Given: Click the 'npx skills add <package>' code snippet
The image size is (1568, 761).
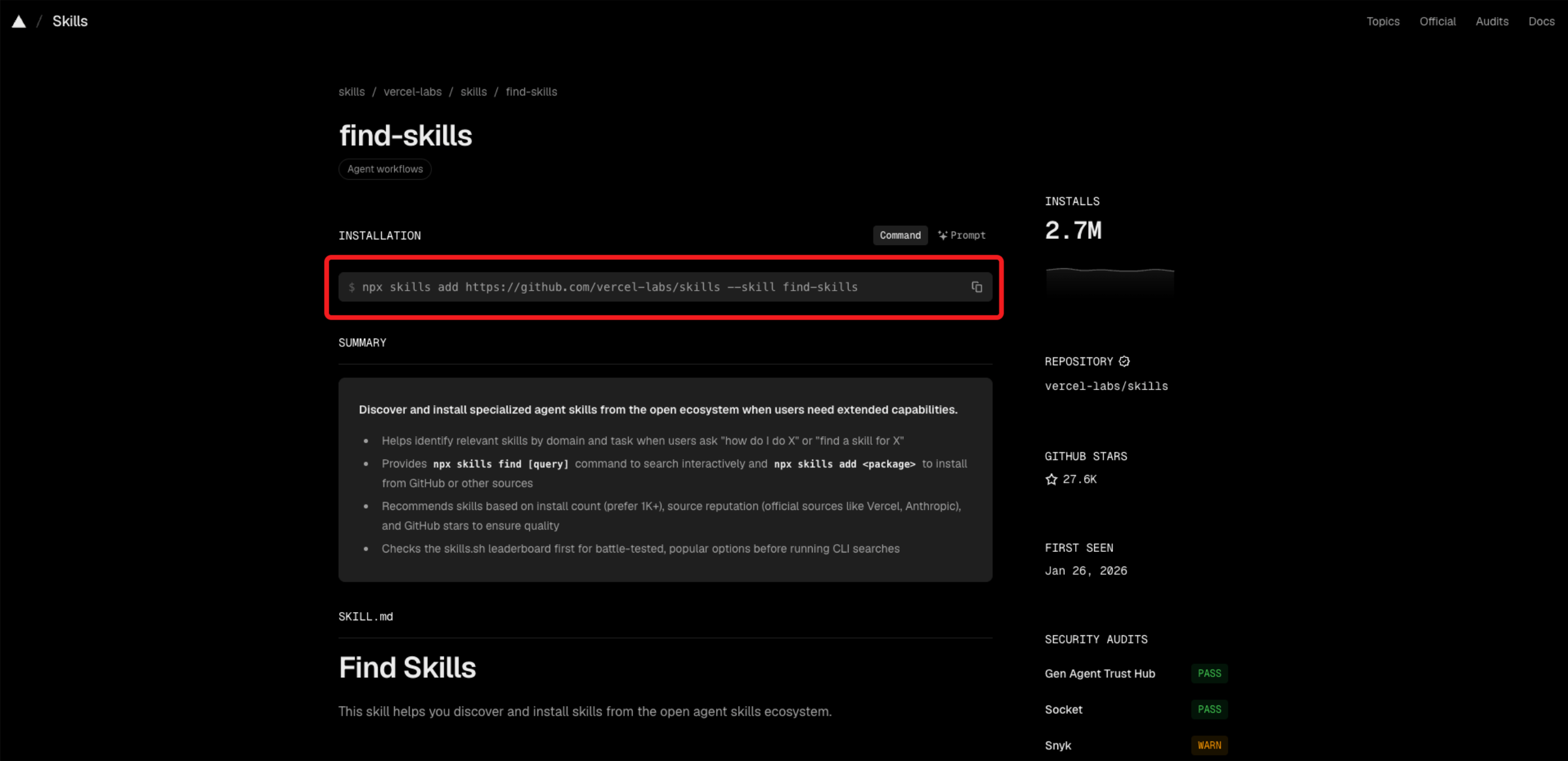Looking at the screenshot, I should point(844,464).
